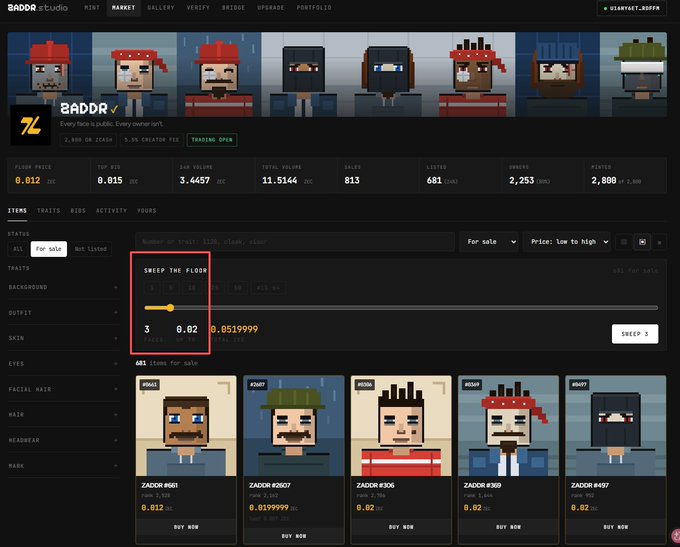Open the ZADDR #497 thumbnail
The image size is (680, 547).
(615, 426)
